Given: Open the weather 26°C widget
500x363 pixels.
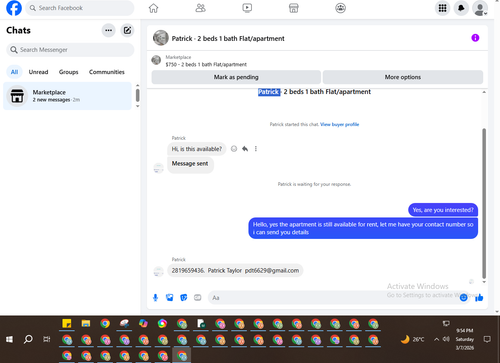Looking at the screenshot, I should click(x=413, y=339).
